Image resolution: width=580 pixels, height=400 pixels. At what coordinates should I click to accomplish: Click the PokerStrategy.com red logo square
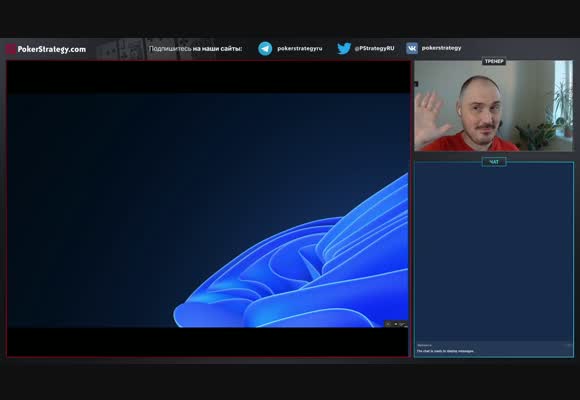point(11,49)
